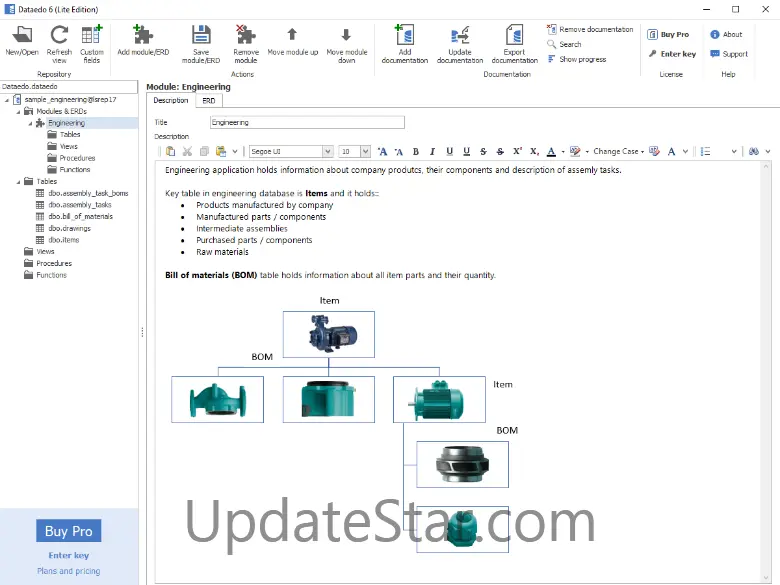Open Support from Help group
The height and width of the screenshot is (585, 780).
pos(729,54)
